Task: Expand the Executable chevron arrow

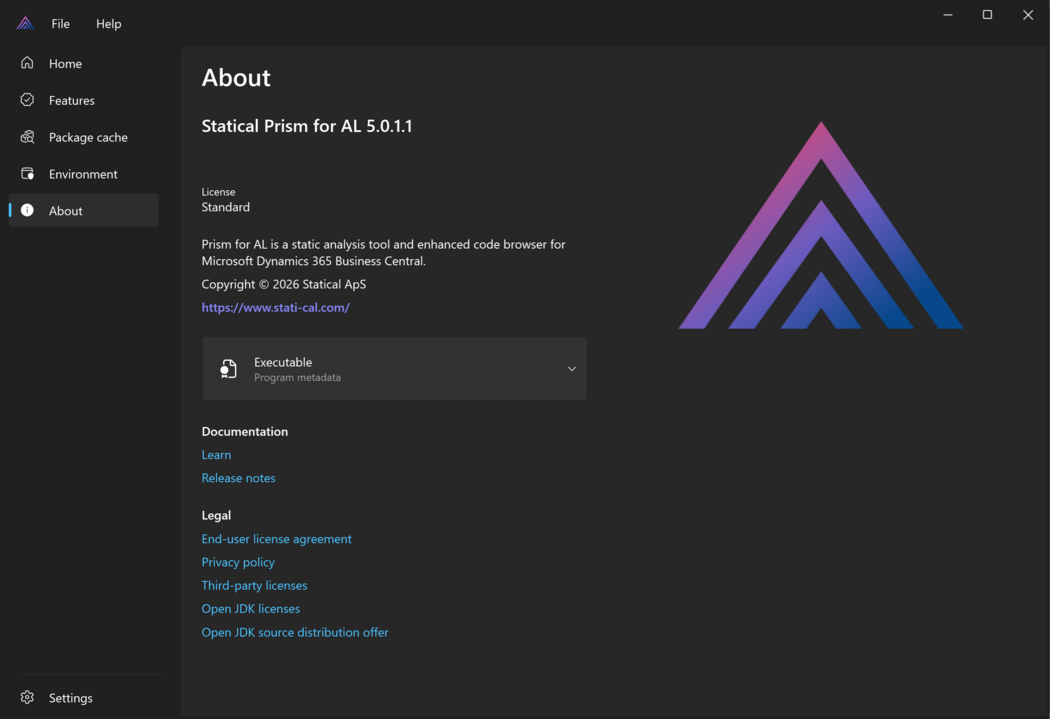Action: (x=572, y=369)
